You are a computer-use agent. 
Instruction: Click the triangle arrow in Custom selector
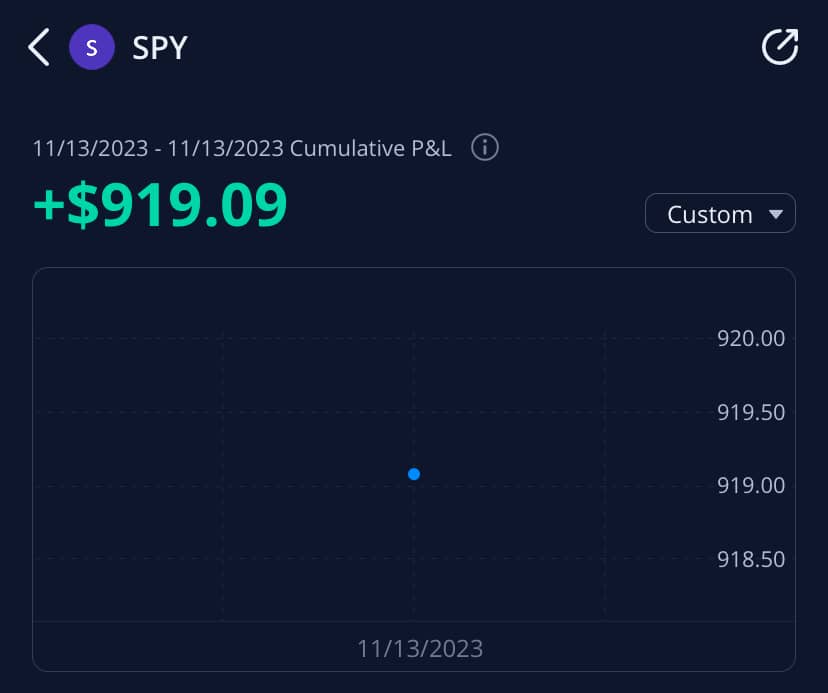[x=774, y=214]
